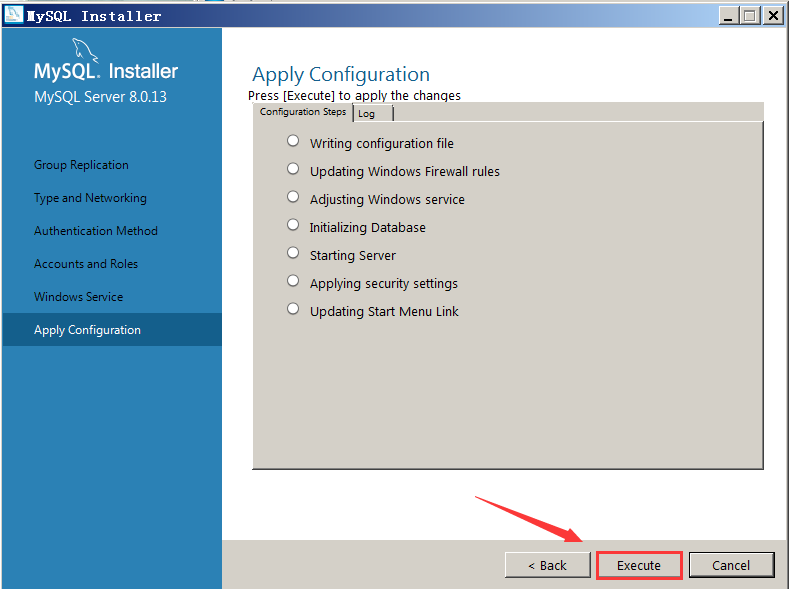The width and height of the screenshot is (789, 589).
Task: Click the MySQL dolphin logo
Action: (84, 50)
